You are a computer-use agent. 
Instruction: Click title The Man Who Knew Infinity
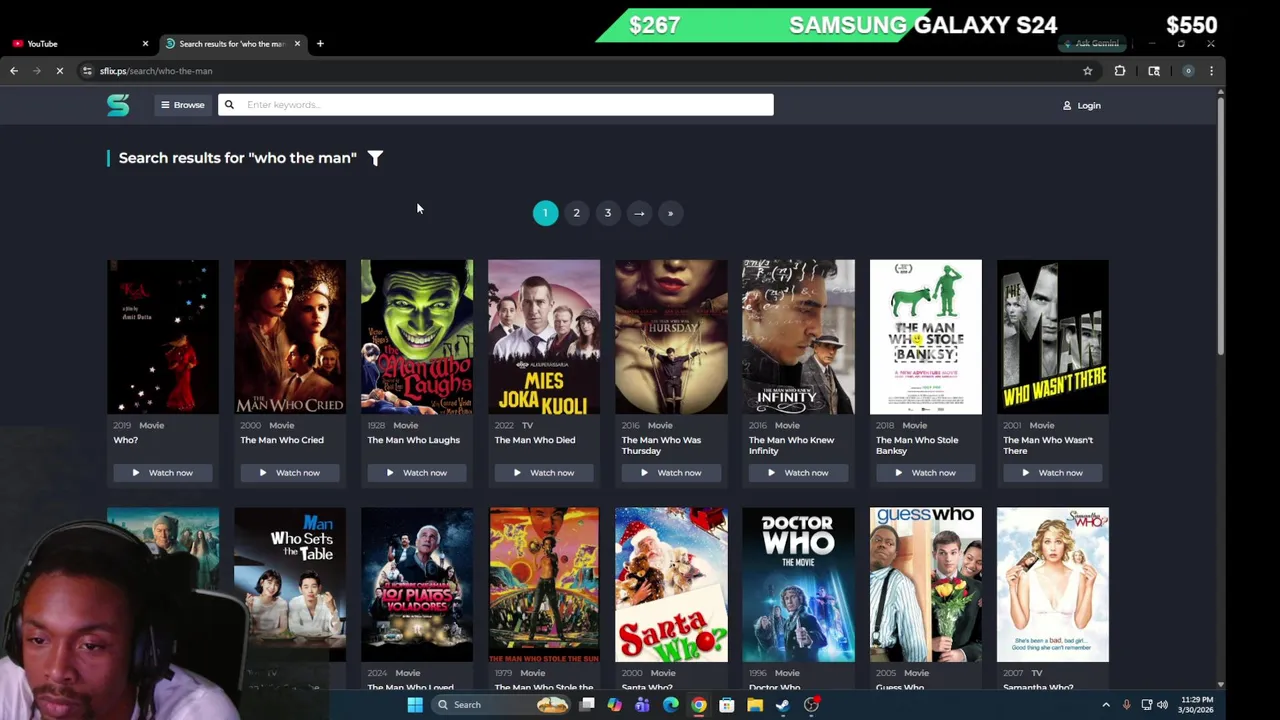(791, 445)
